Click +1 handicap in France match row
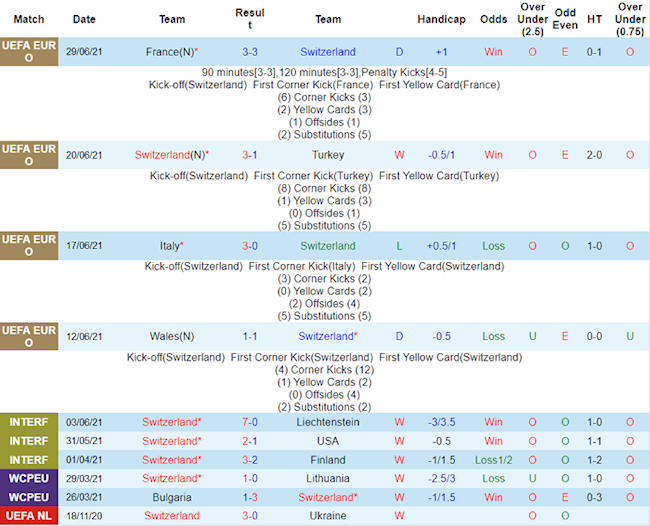The height and width of the screenshot is (526, 650). pos(441,52)
